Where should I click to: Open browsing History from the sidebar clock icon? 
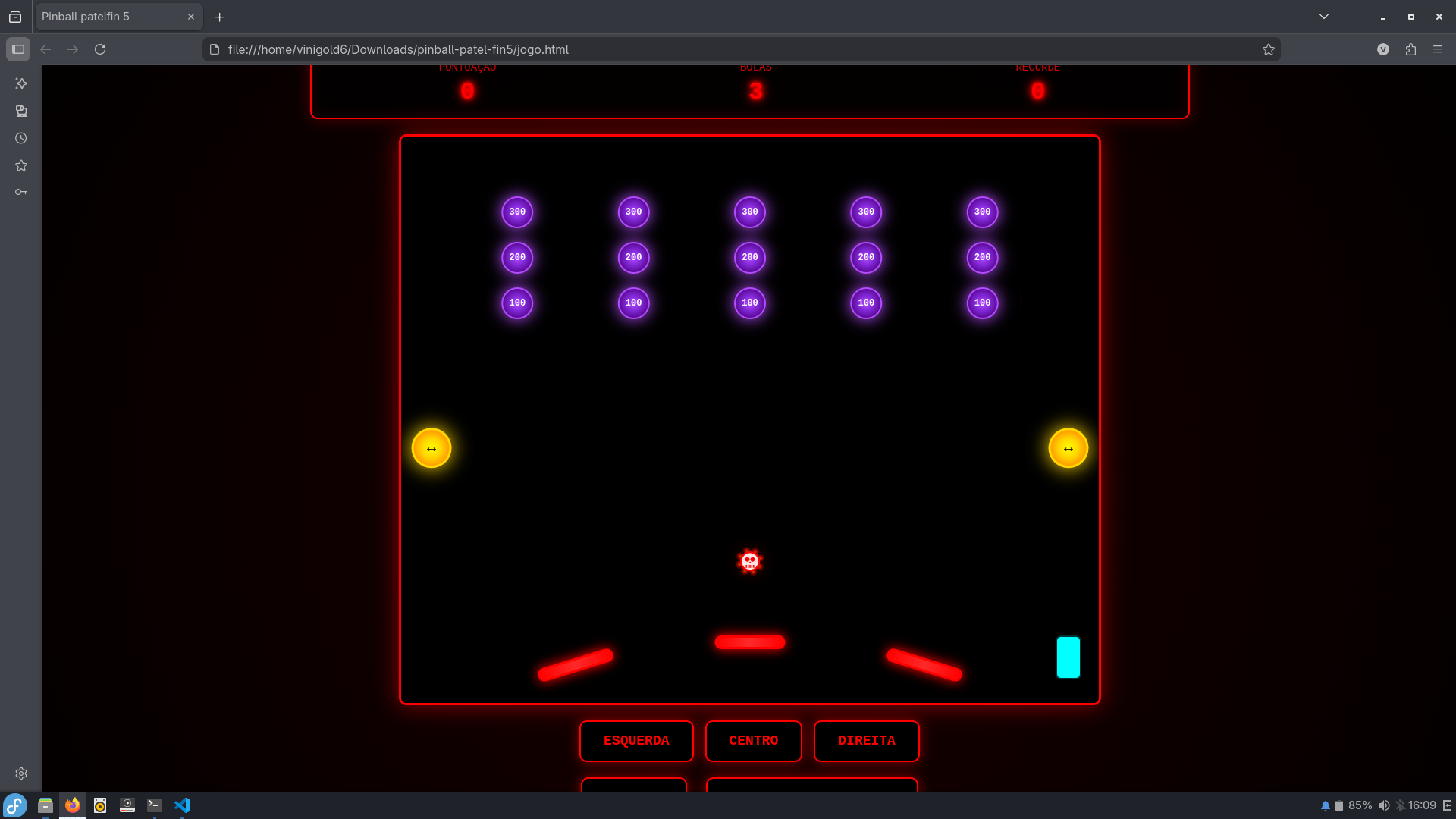click(21, 138)
